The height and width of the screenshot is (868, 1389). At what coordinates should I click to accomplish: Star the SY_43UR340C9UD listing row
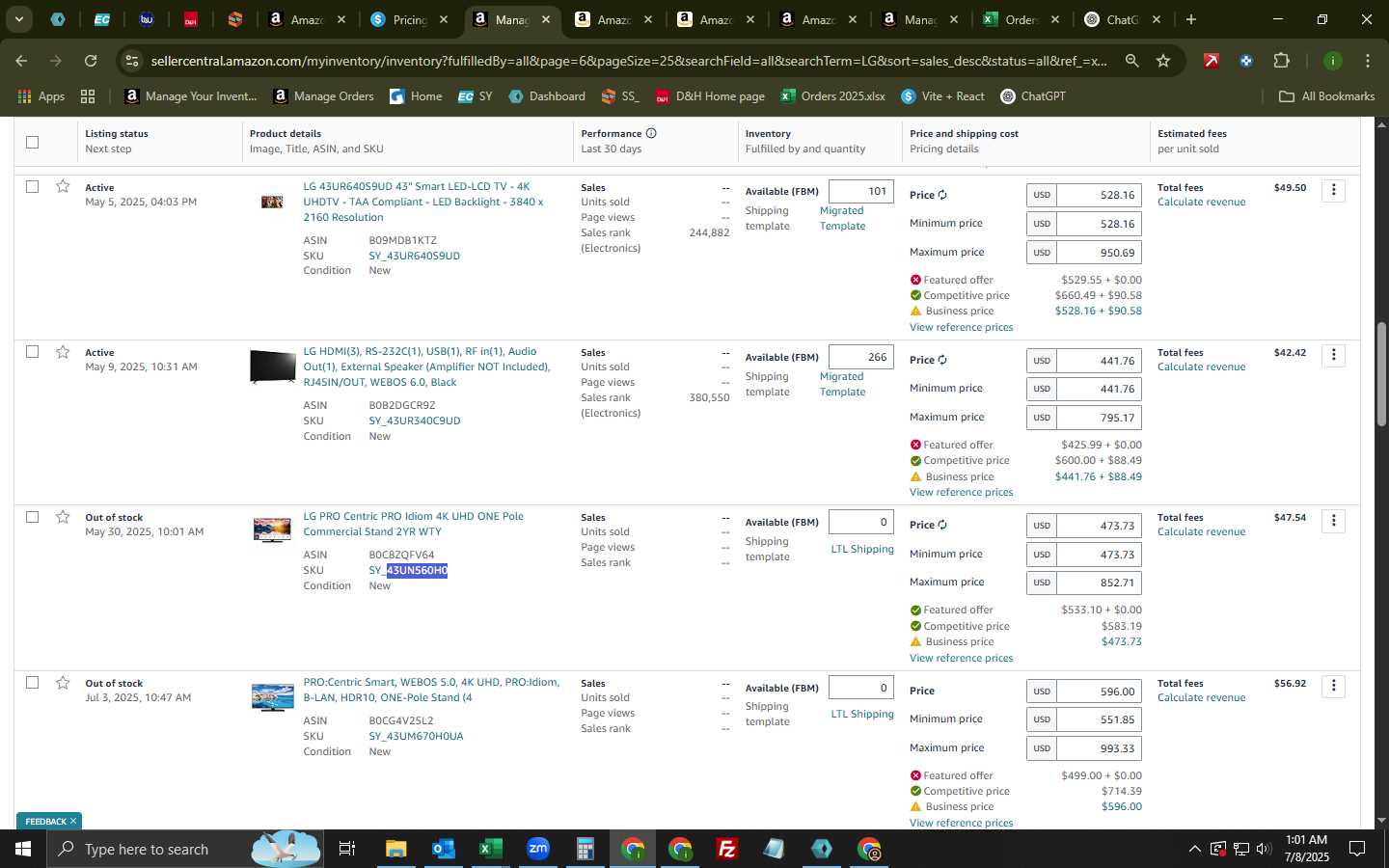tap(63, 351)
